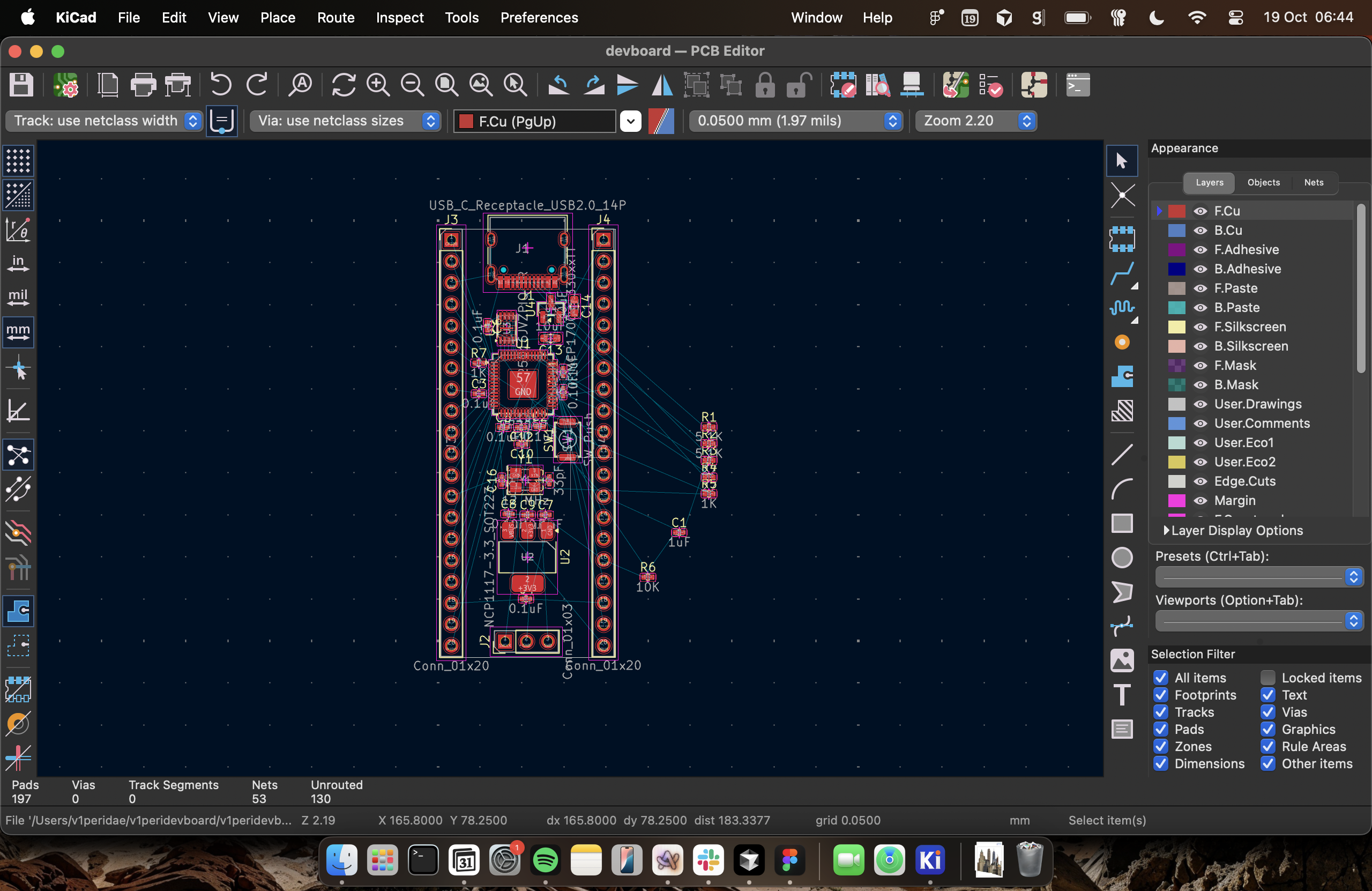Open the scripting console icon
Image resolution: width=1372 pixels, height=891 pixels.
(x=1077, y=85)
